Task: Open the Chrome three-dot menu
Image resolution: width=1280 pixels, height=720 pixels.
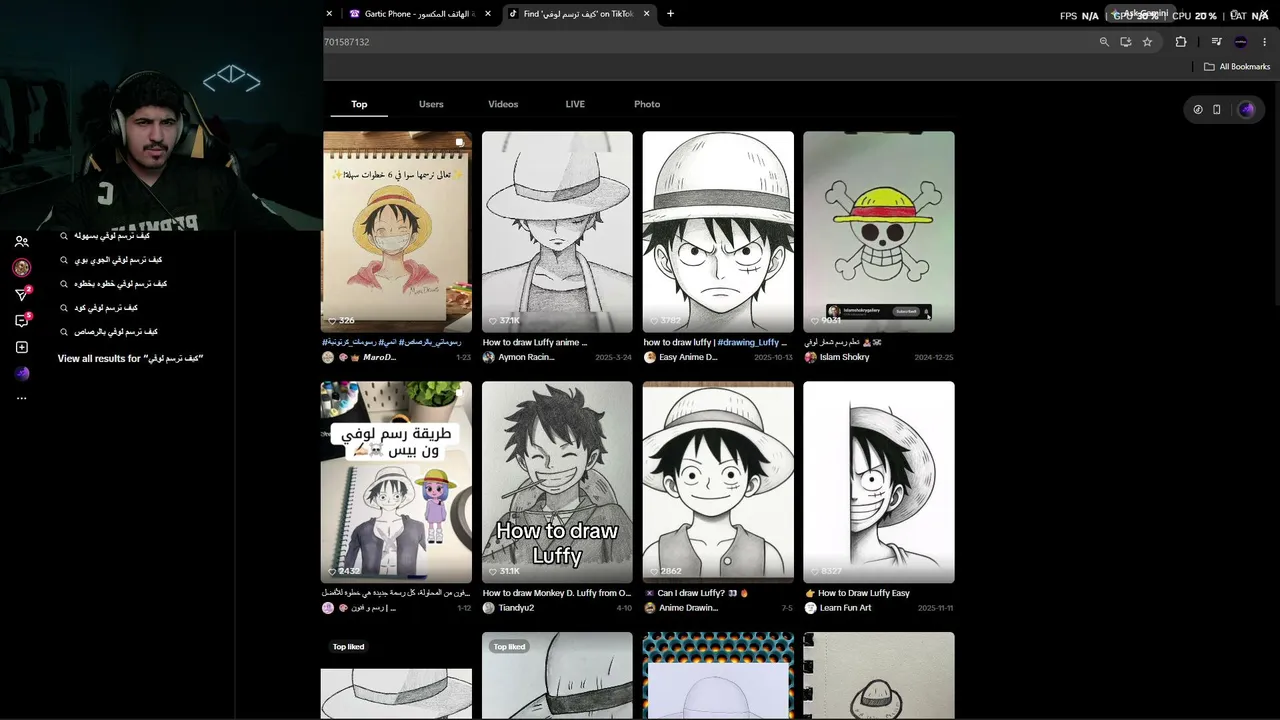Action: (x=1265, y=42)
